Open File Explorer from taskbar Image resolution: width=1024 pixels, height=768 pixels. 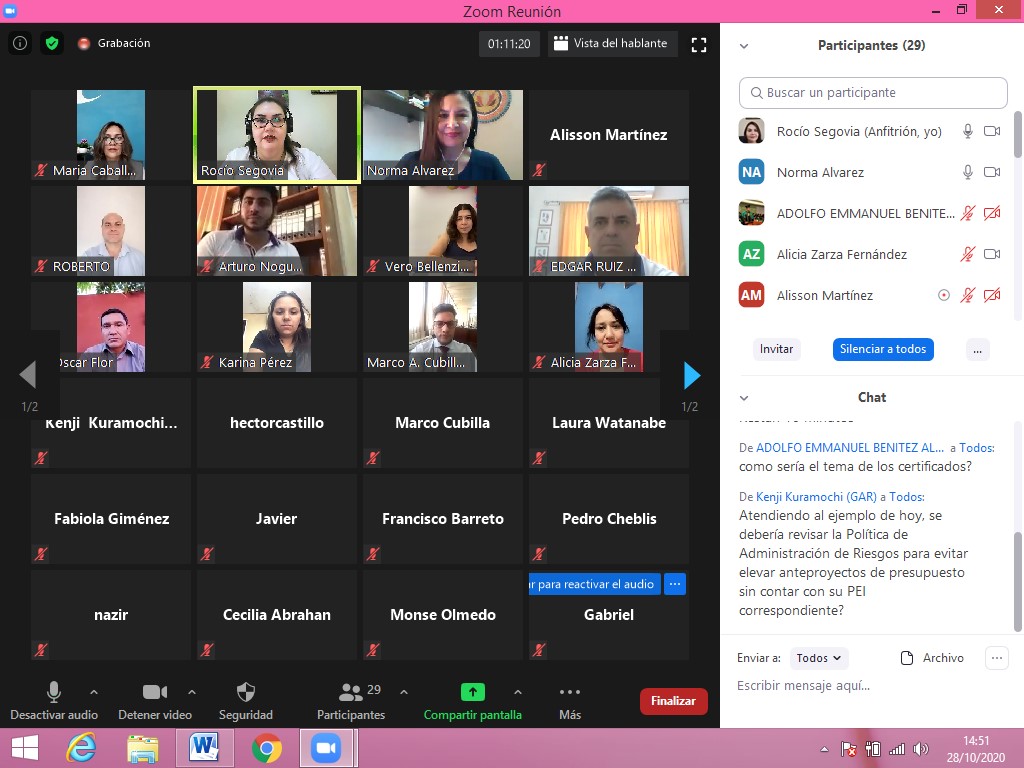point(142,748)
